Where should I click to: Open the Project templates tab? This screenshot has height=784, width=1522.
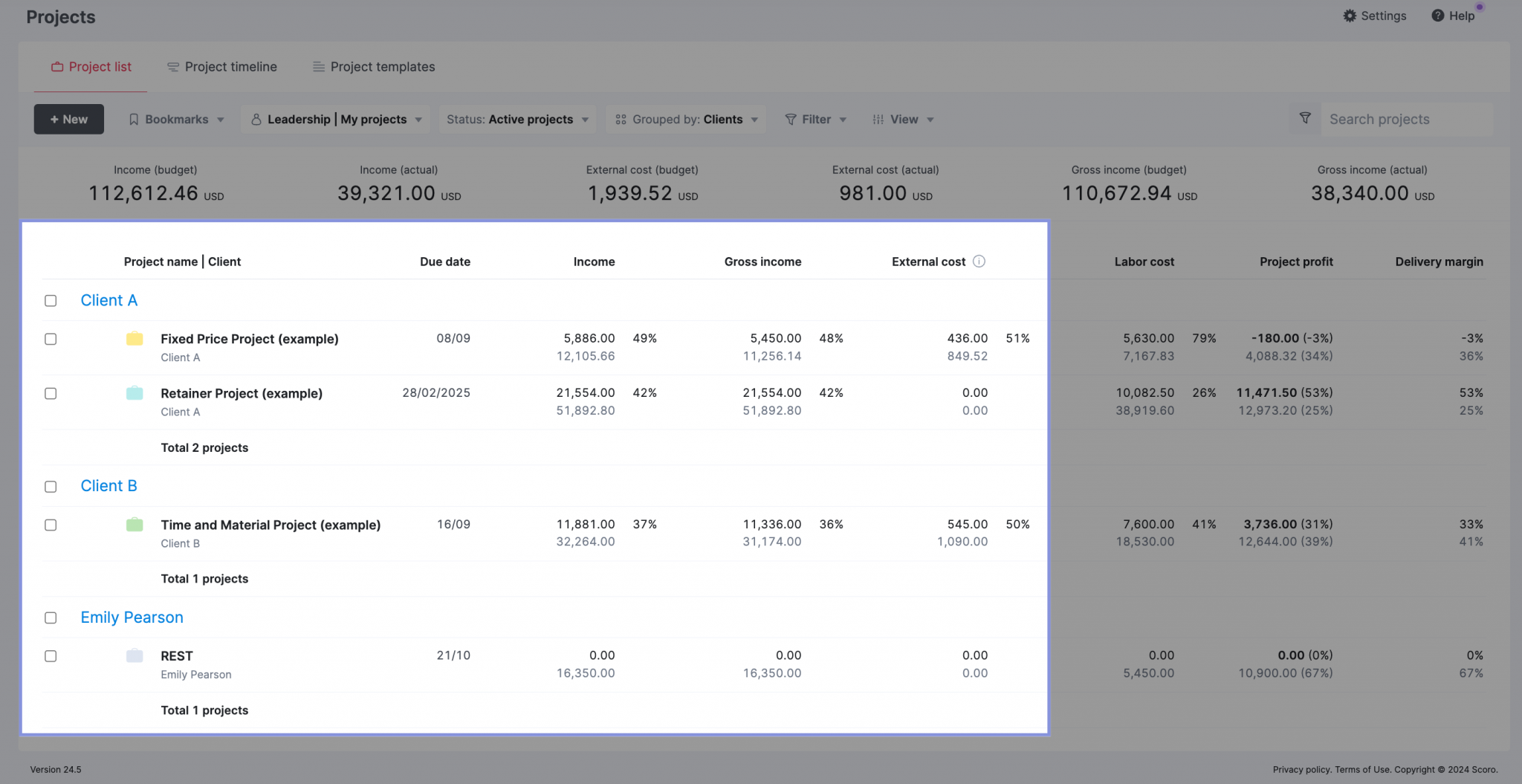(x=373, y=67)
